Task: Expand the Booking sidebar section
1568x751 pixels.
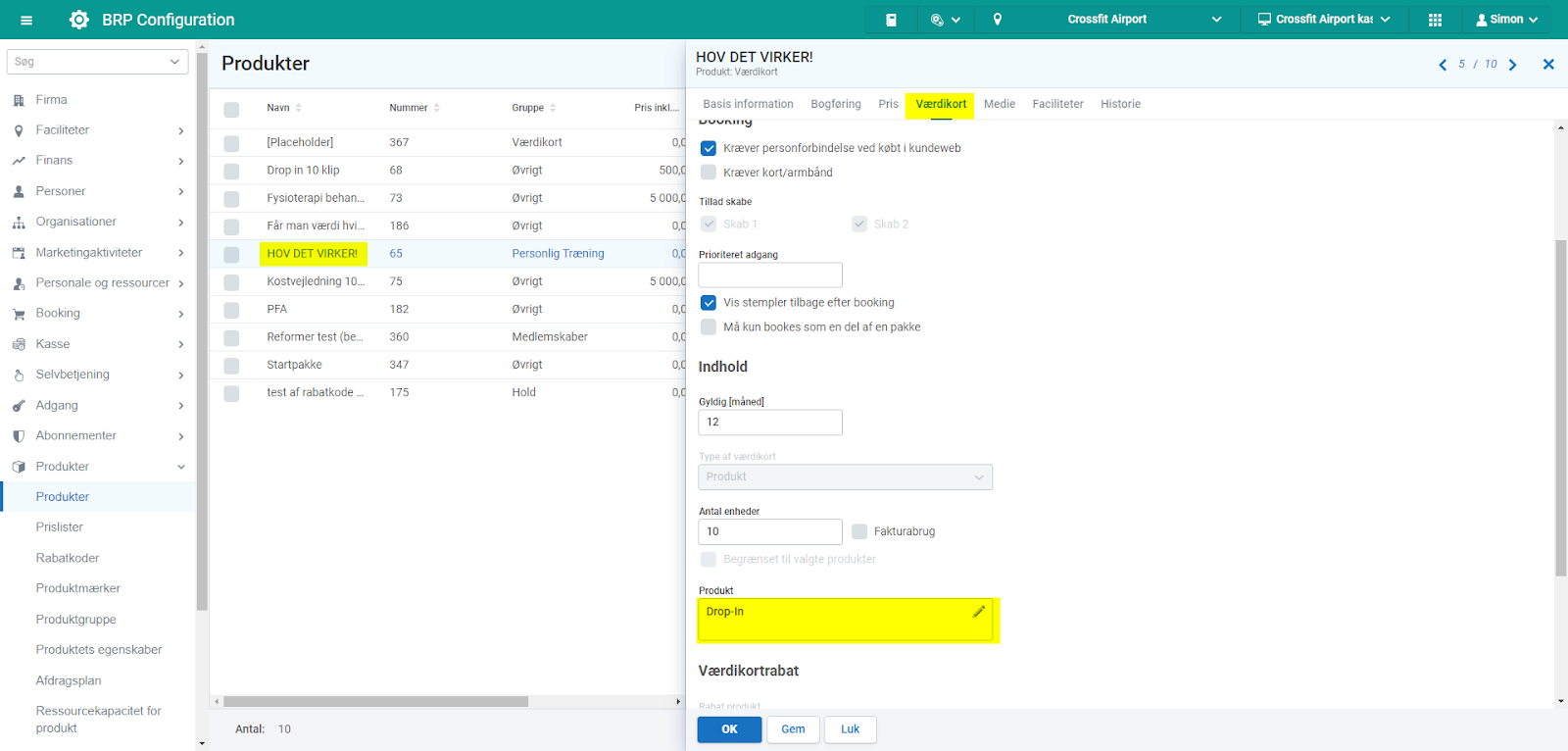Action: coord(98,314)
